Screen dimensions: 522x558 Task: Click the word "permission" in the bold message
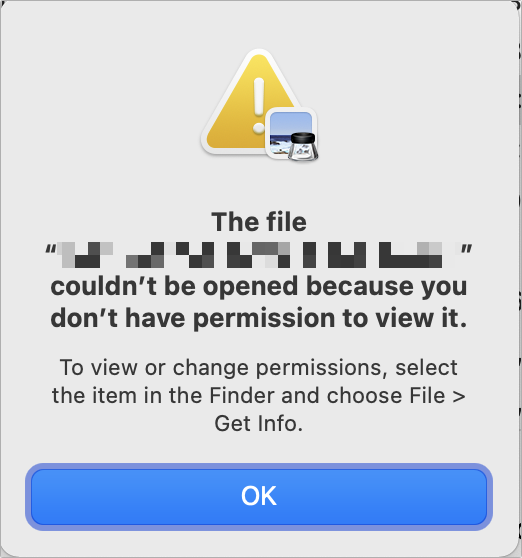[264, 319]
